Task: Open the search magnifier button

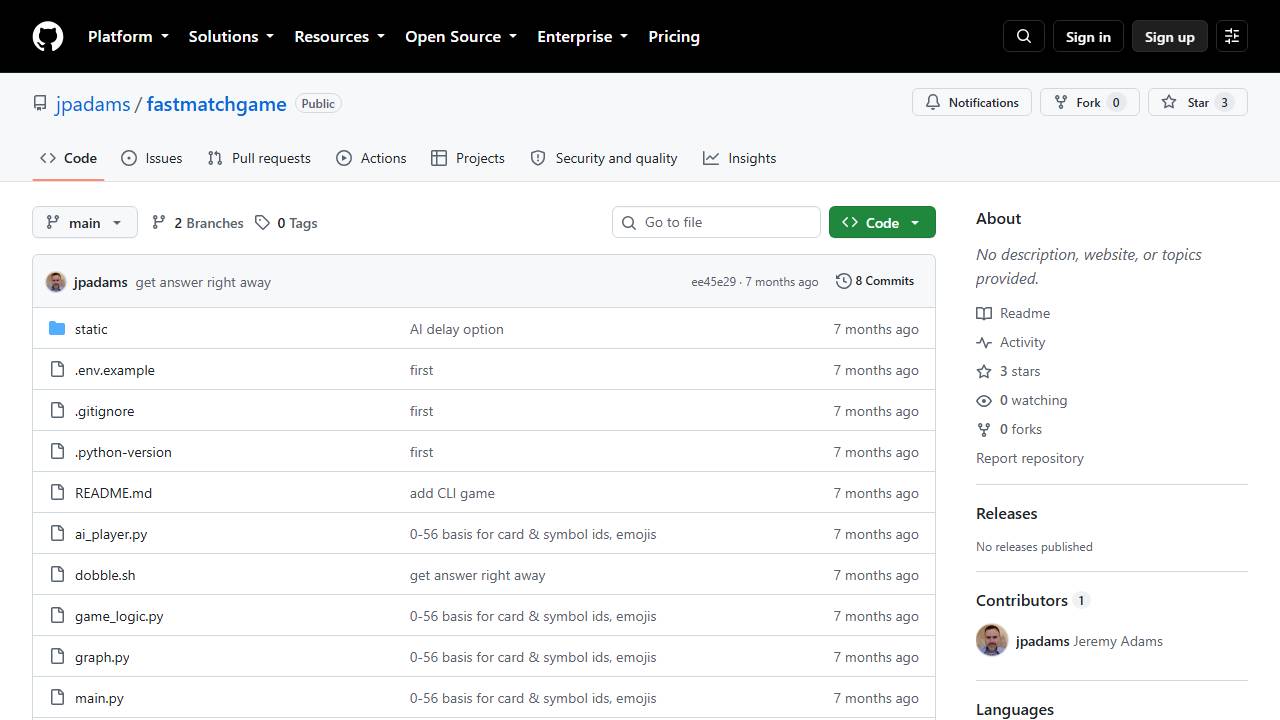Action: pos(1024,36)
